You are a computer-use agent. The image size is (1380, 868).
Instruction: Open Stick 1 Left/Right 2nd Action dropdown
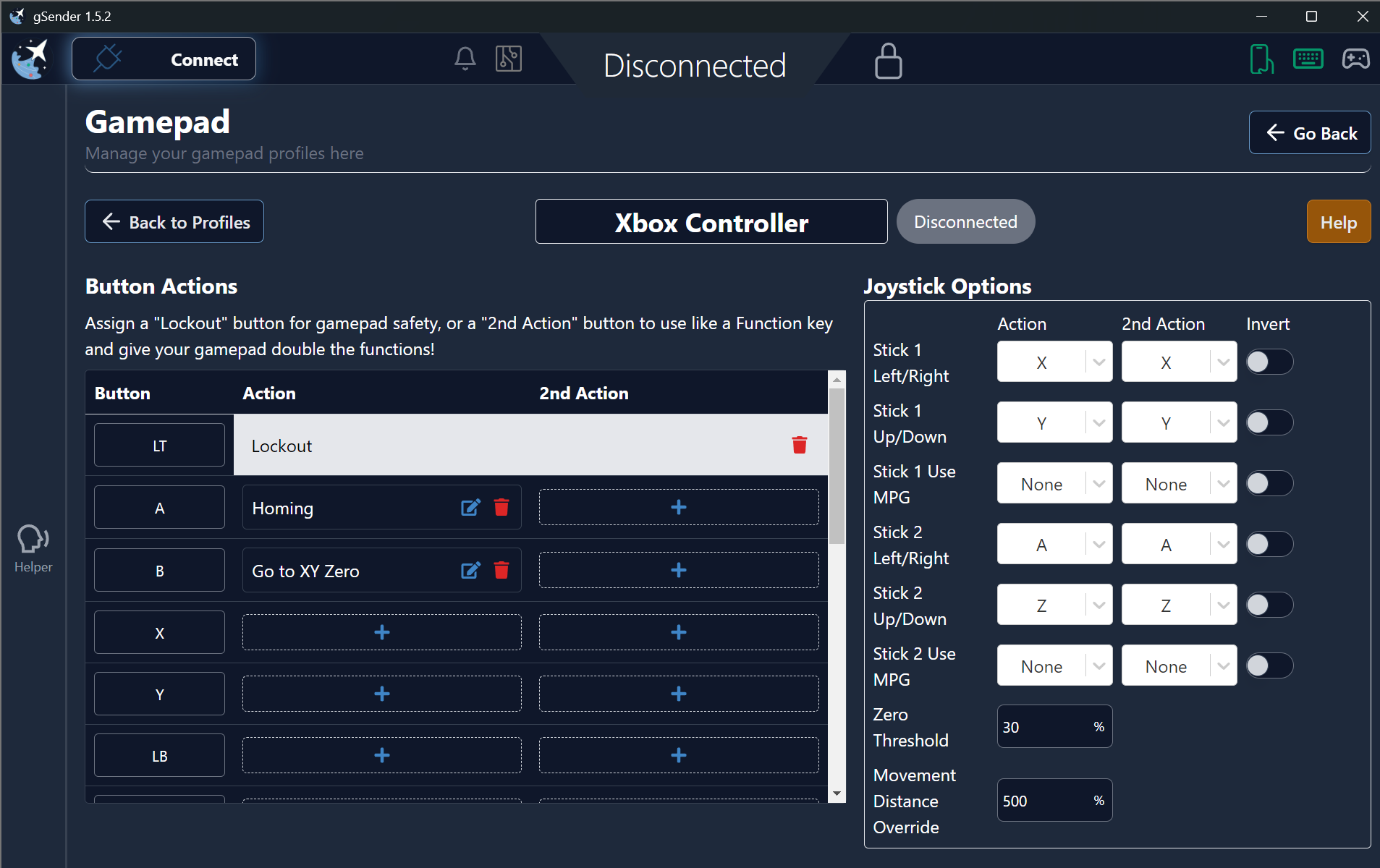coord(1179,362)
